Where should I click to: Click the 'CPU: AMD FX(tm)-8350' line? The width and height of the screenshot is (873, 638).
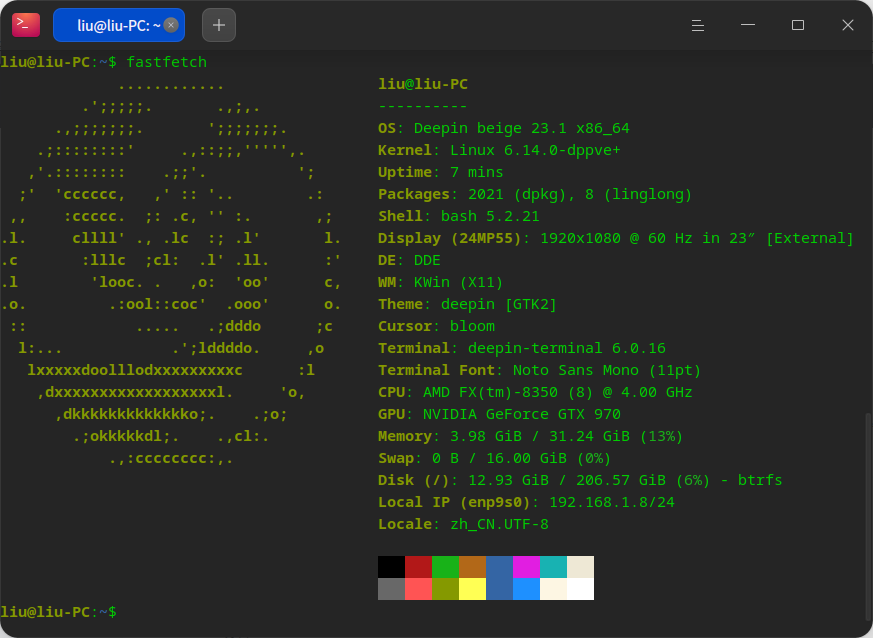535,392
